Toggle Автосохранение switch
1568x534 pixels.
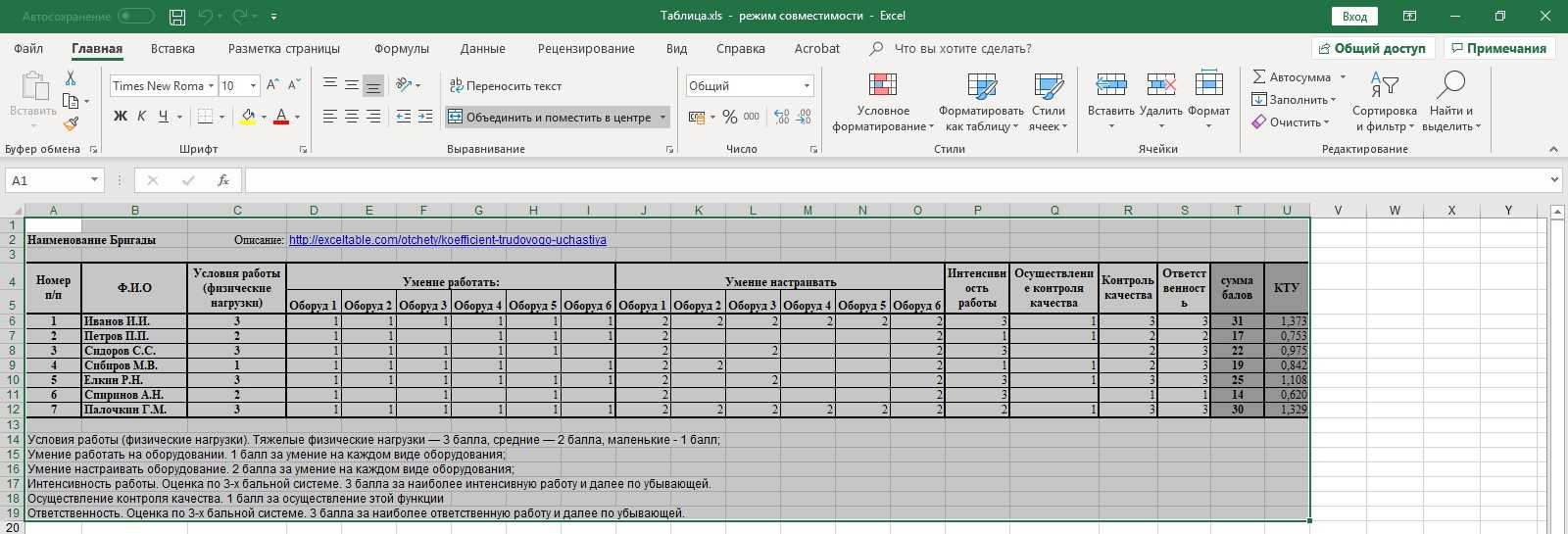pyautogui.click(x=136, y=16)
